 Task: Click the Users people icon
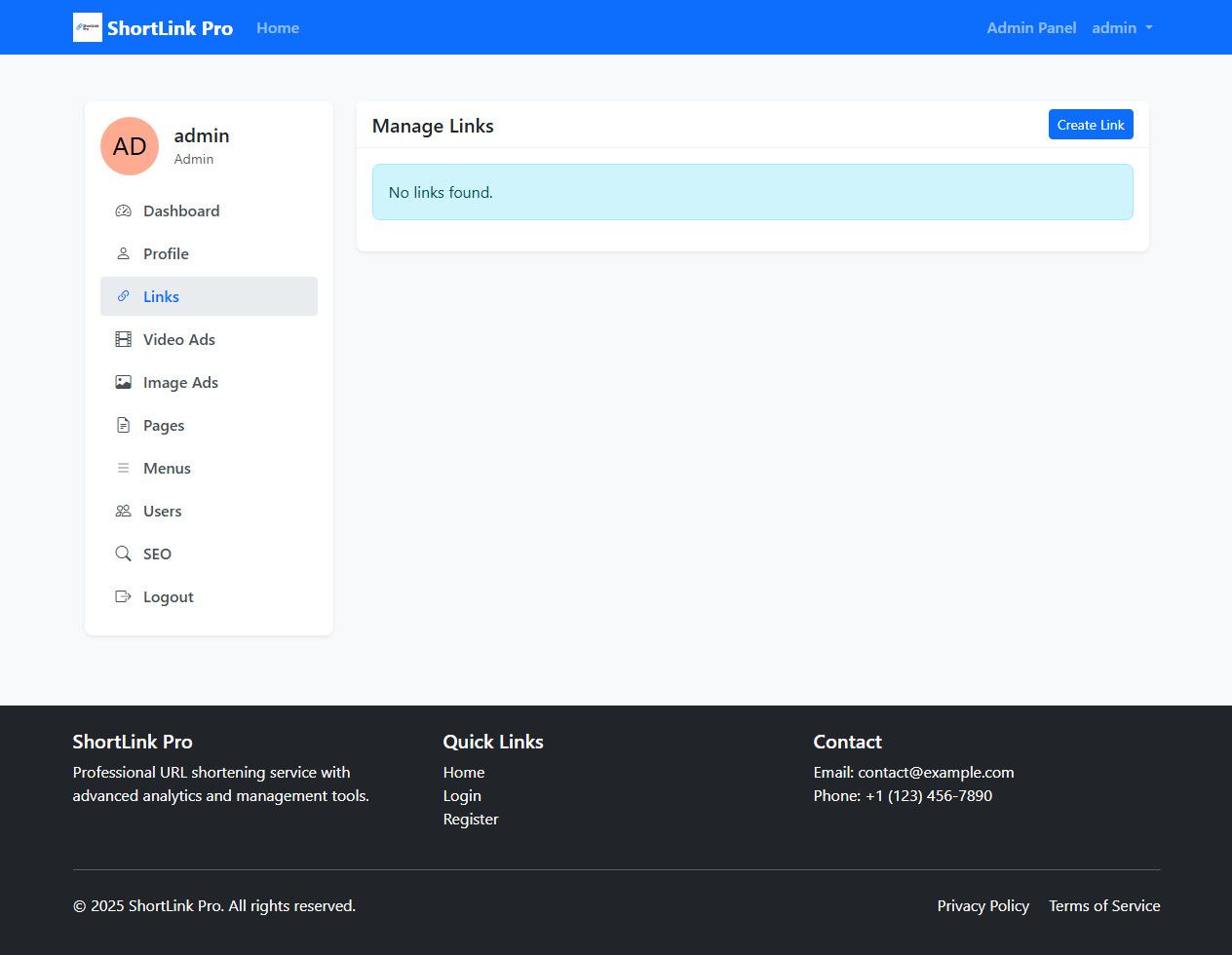123,511
